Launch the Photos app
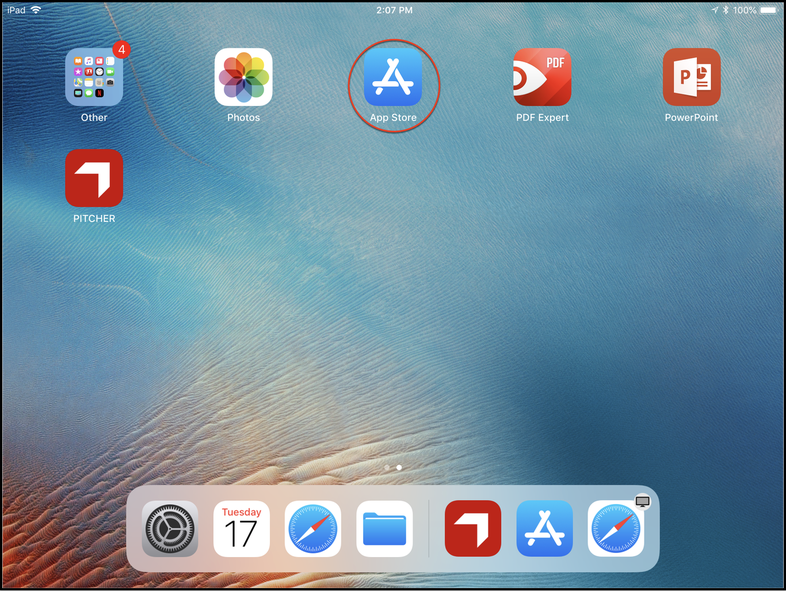 pos(243,78)
